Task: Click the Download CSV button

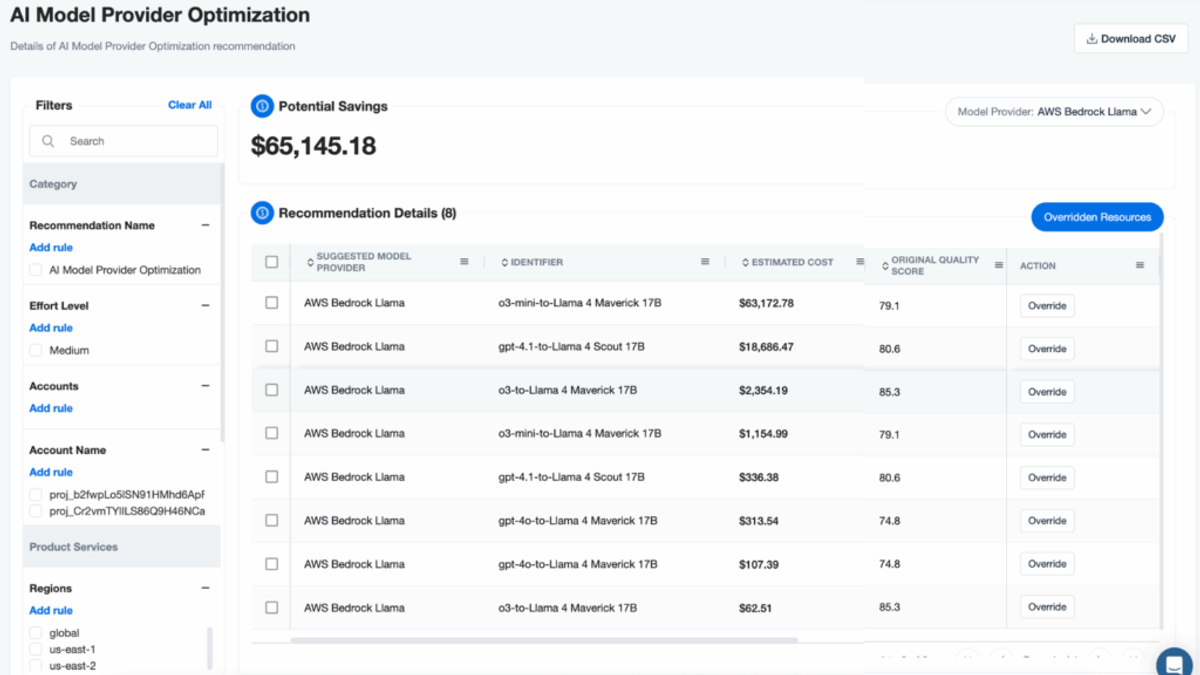Action: [x=1131, y=39]
